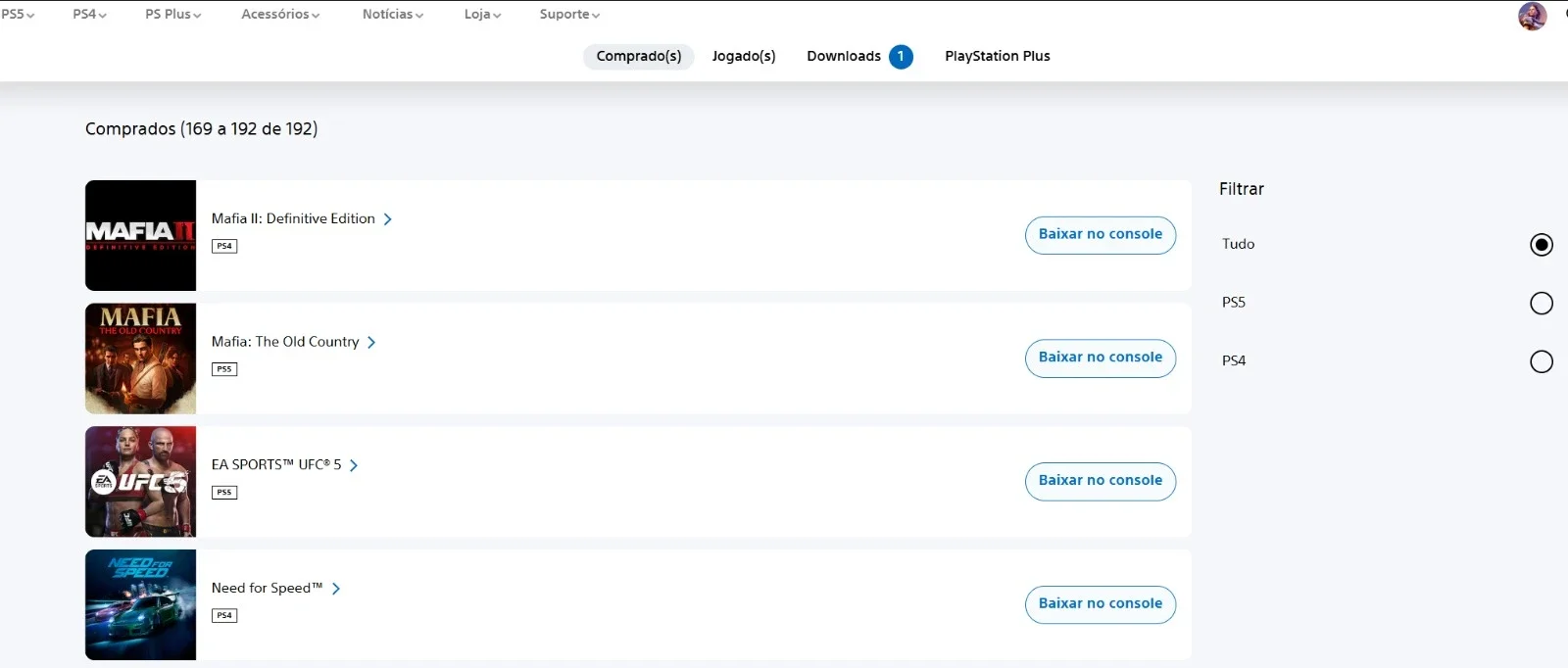Click PS5 tag under Mafia: The Old Country
Screen dimensions: 1568x668
pos(224,369)
